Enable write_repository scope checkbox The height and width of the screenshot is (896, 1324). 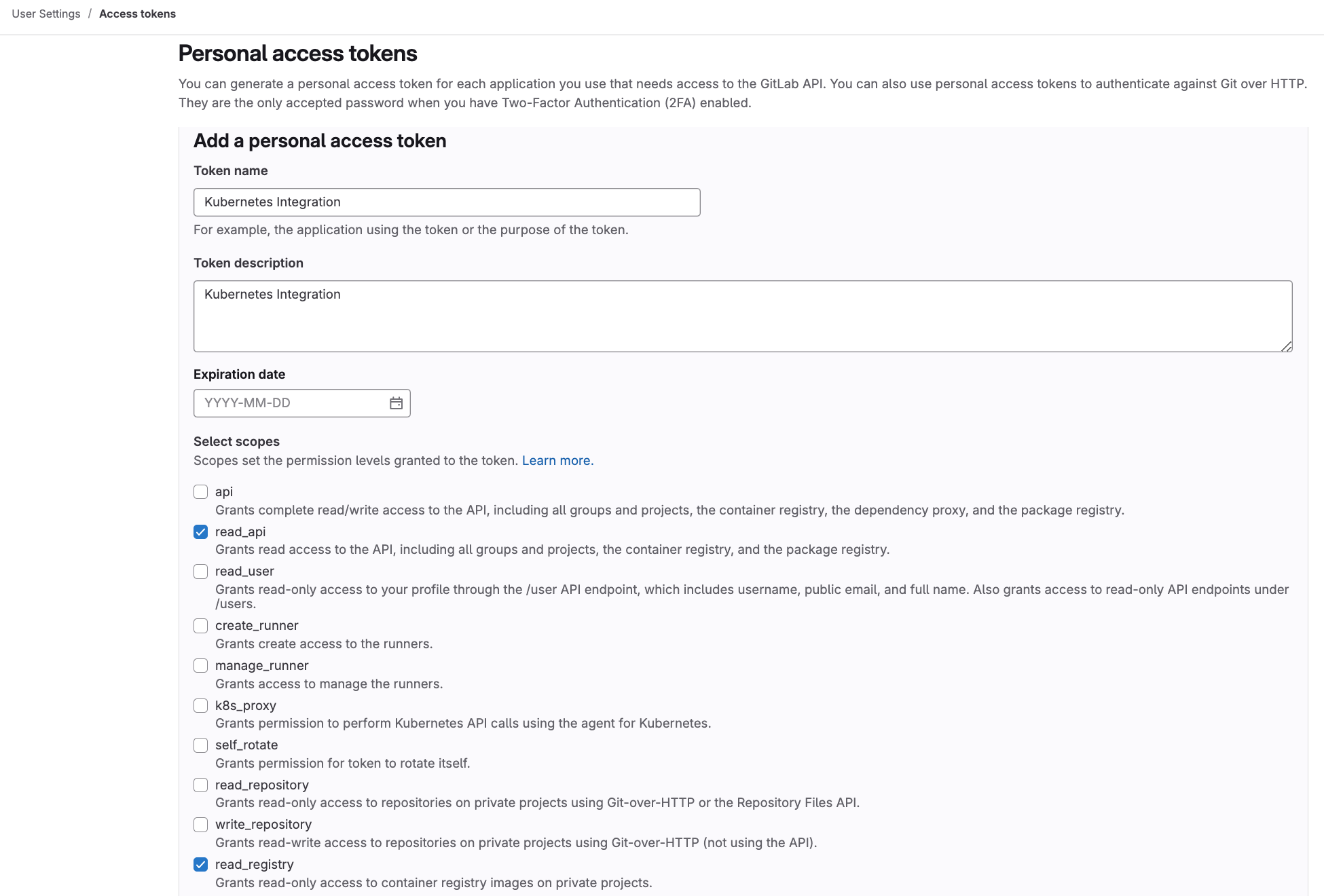(200, 825)
